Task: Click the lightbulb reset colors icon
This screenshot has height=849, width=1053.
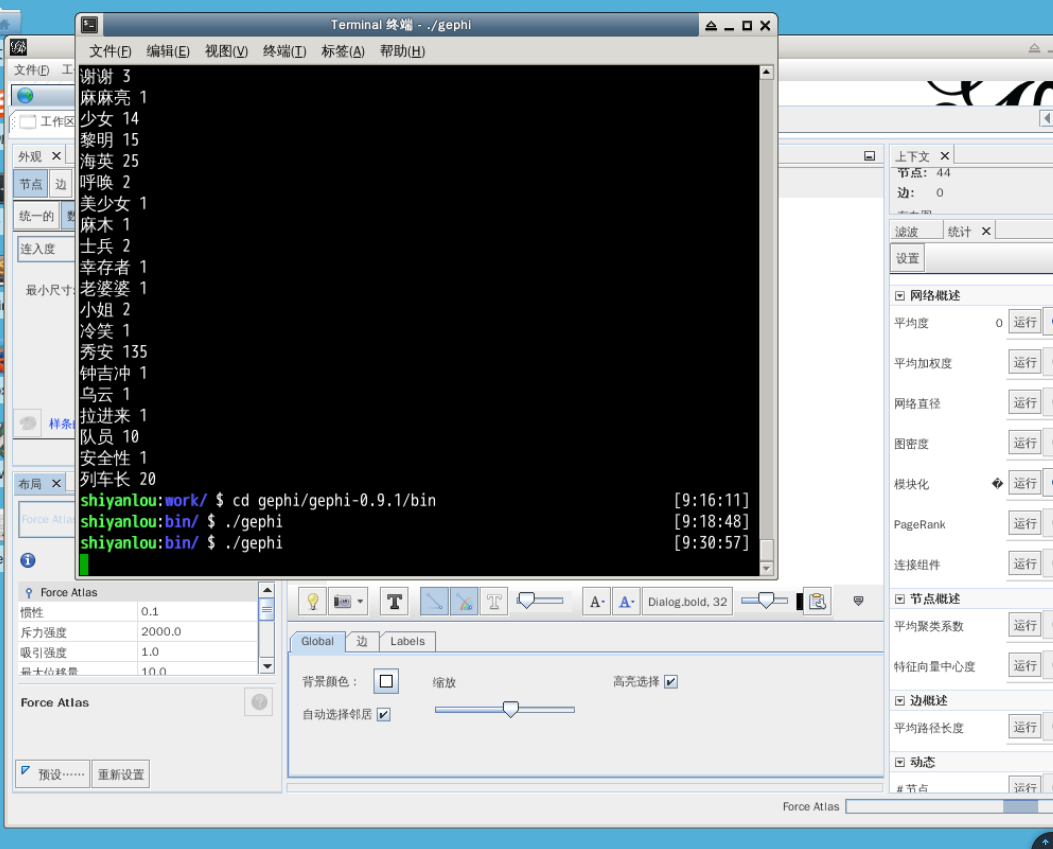Action: 313,601
